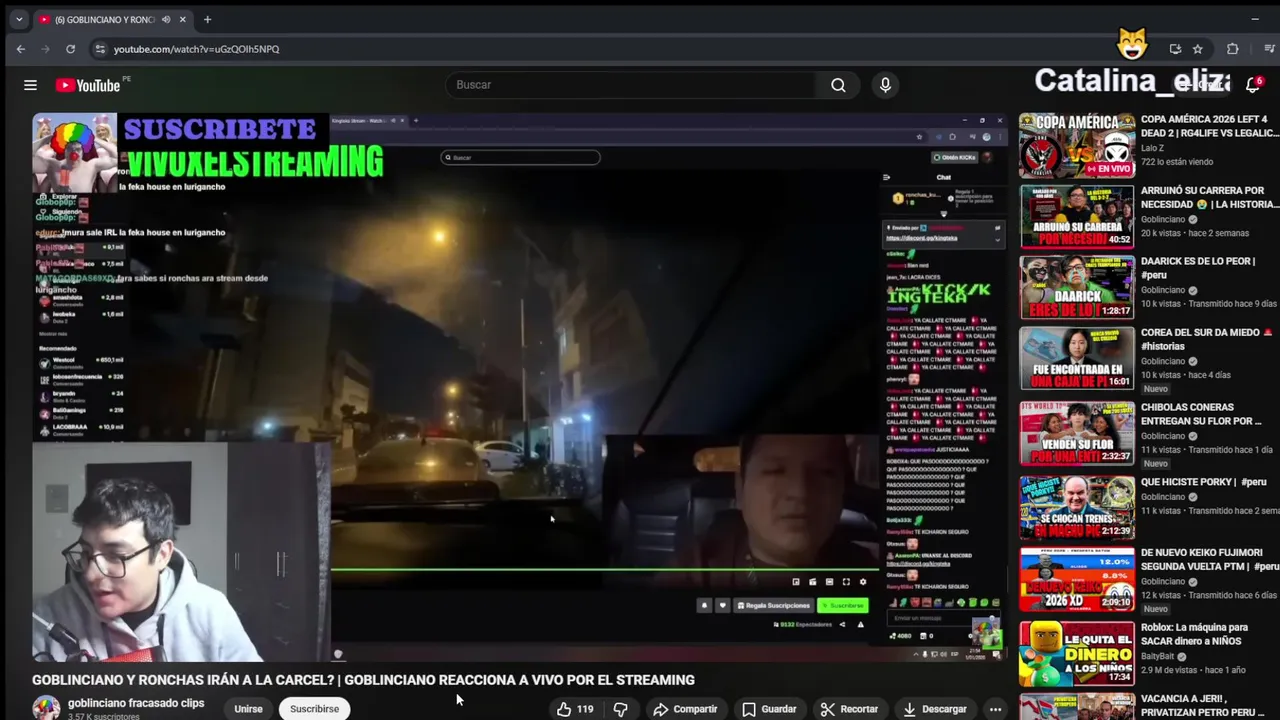Open COREA DEL SUR DA MIEDO title

[1206, 339]
